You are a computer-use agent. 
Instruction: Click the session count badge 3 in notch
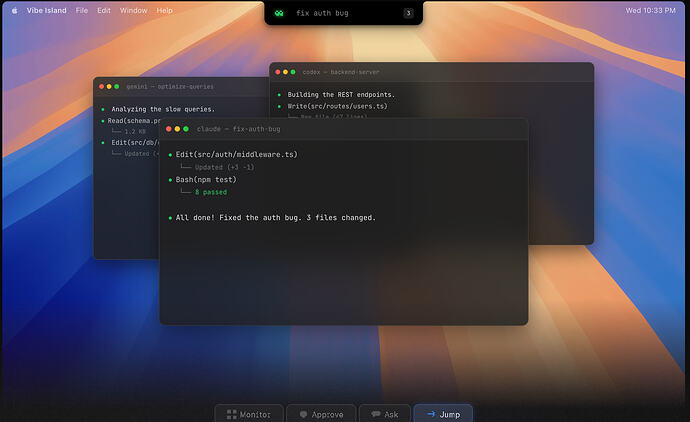tap(408, 13)
